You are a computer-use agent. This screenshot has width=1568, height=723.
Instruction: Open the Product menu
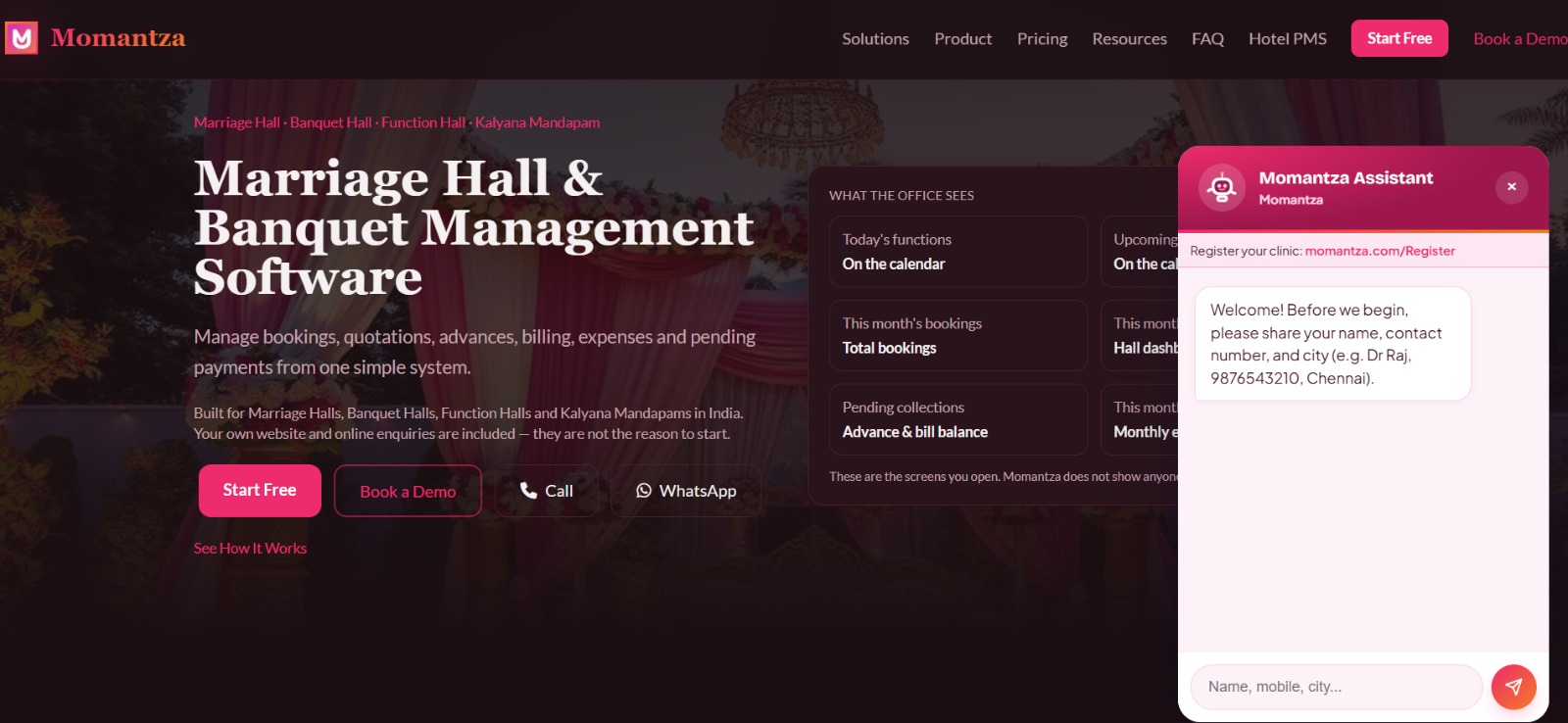[x=963, y=39]
